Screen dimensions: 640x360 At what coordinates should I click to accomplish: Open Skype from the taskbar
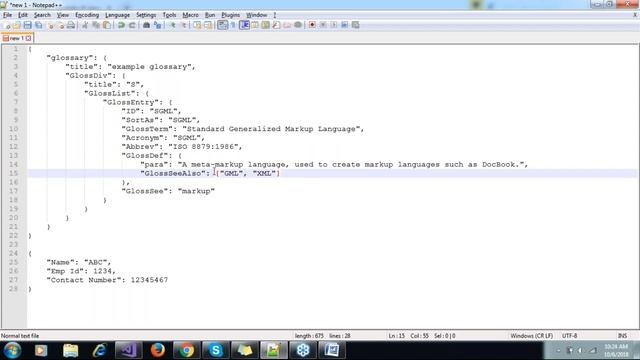click(x=216, y=350)
